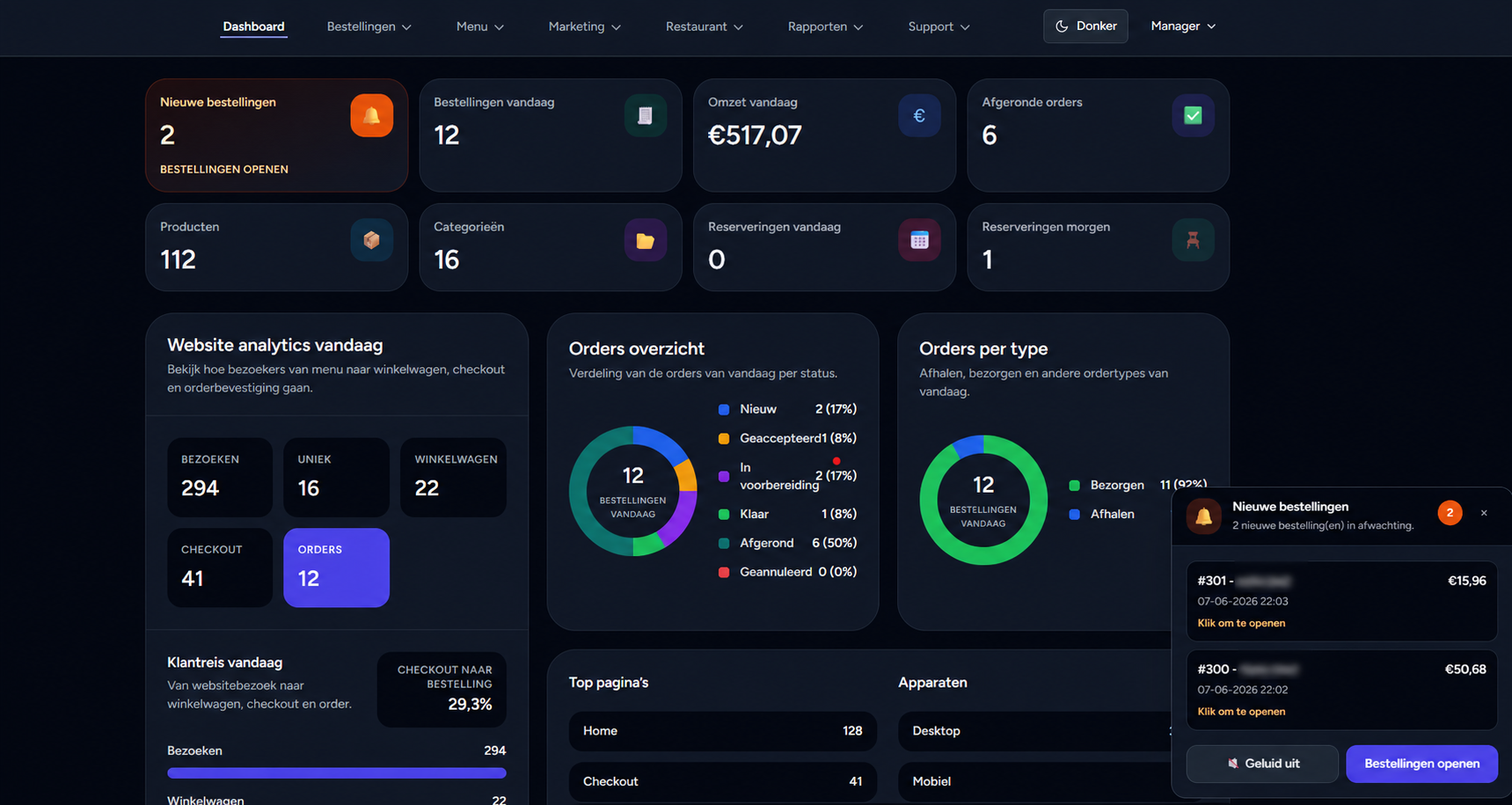
Task: Click the Afgerond 6 (50%) legend text
Action: pos(798,543)
